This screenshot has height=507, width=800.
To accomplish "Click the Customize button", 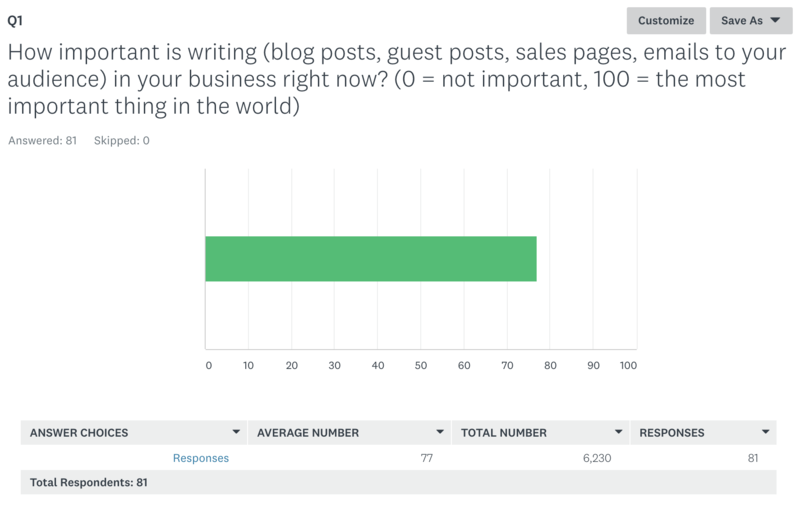I will click(x=666, y=20).
